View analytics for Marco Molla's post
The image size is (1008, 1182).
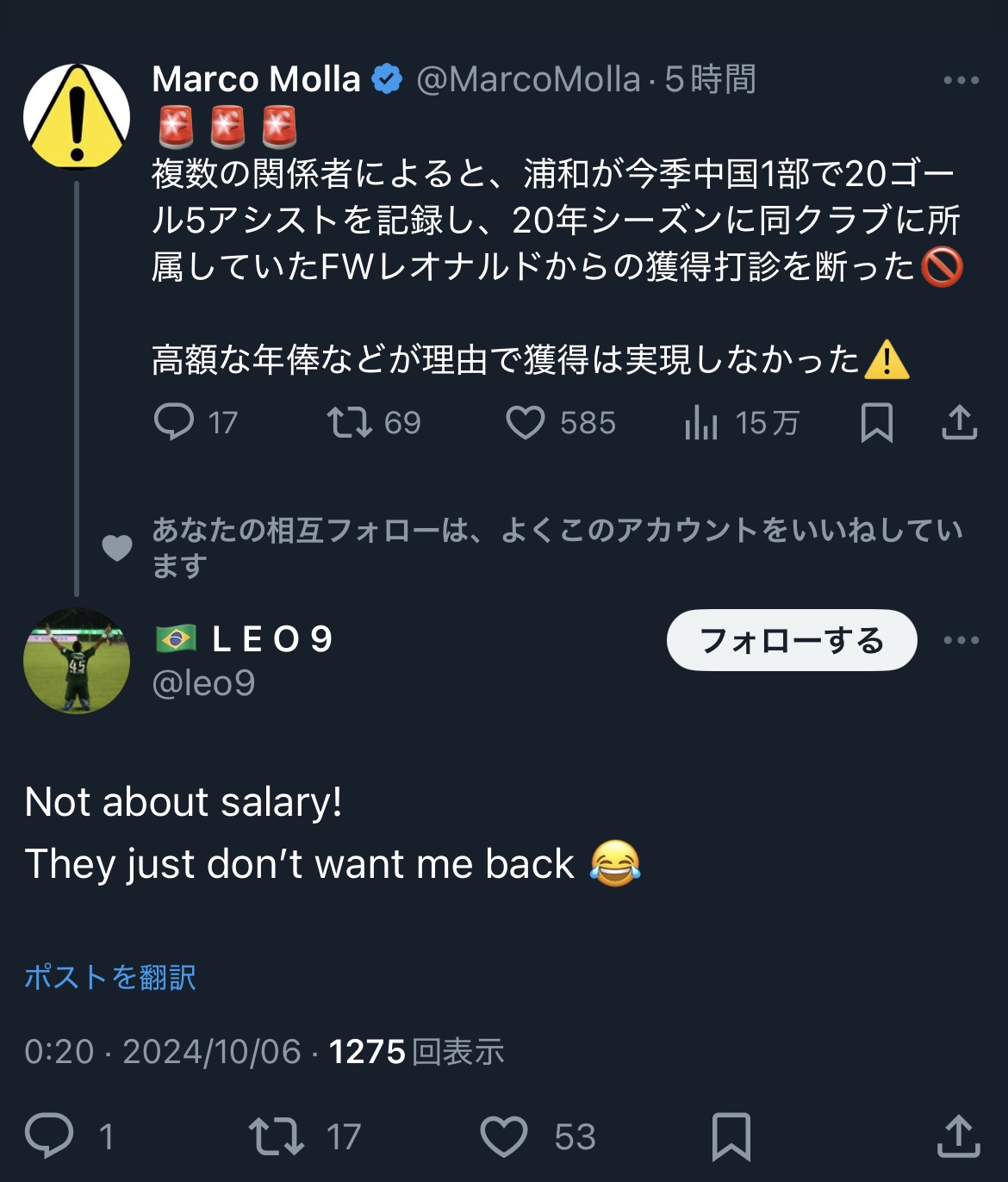701,422
